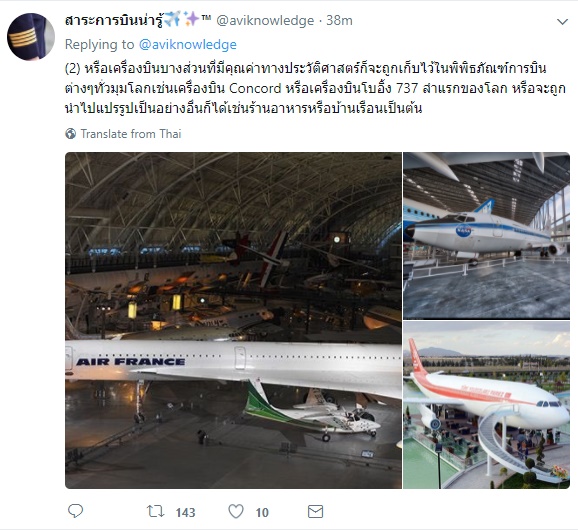Click the Thai tweet body text

315,88
